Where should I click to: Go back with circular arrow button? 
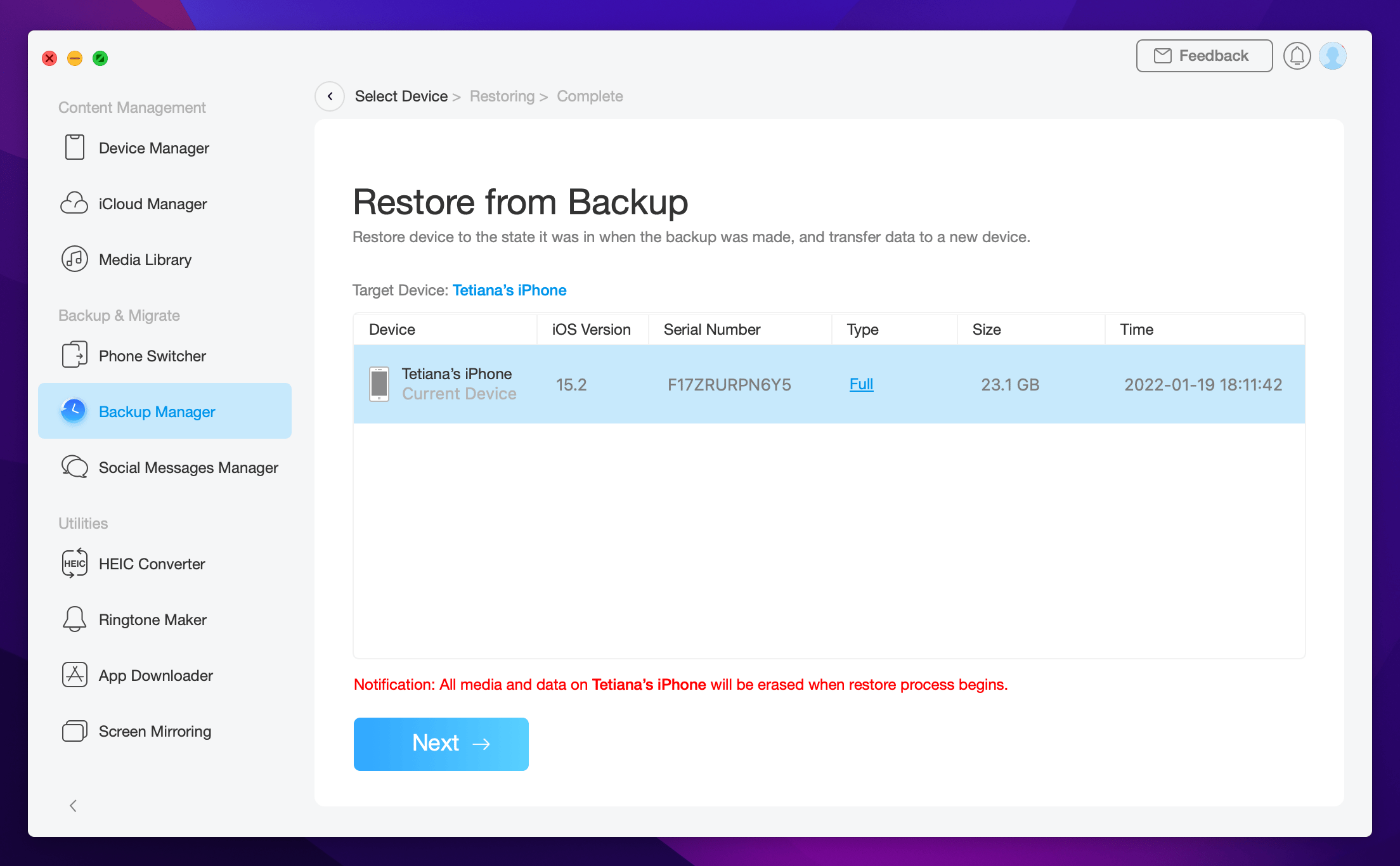[330, 96]
